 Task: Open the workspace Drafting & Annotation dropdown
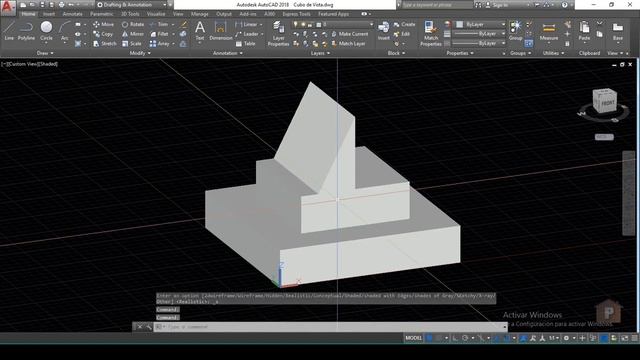(132, 5)
